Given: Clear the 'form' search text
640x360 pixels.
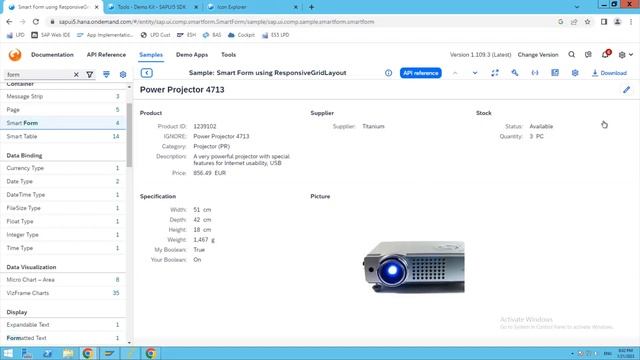Looking at the screenshot, I should (76, 75).
